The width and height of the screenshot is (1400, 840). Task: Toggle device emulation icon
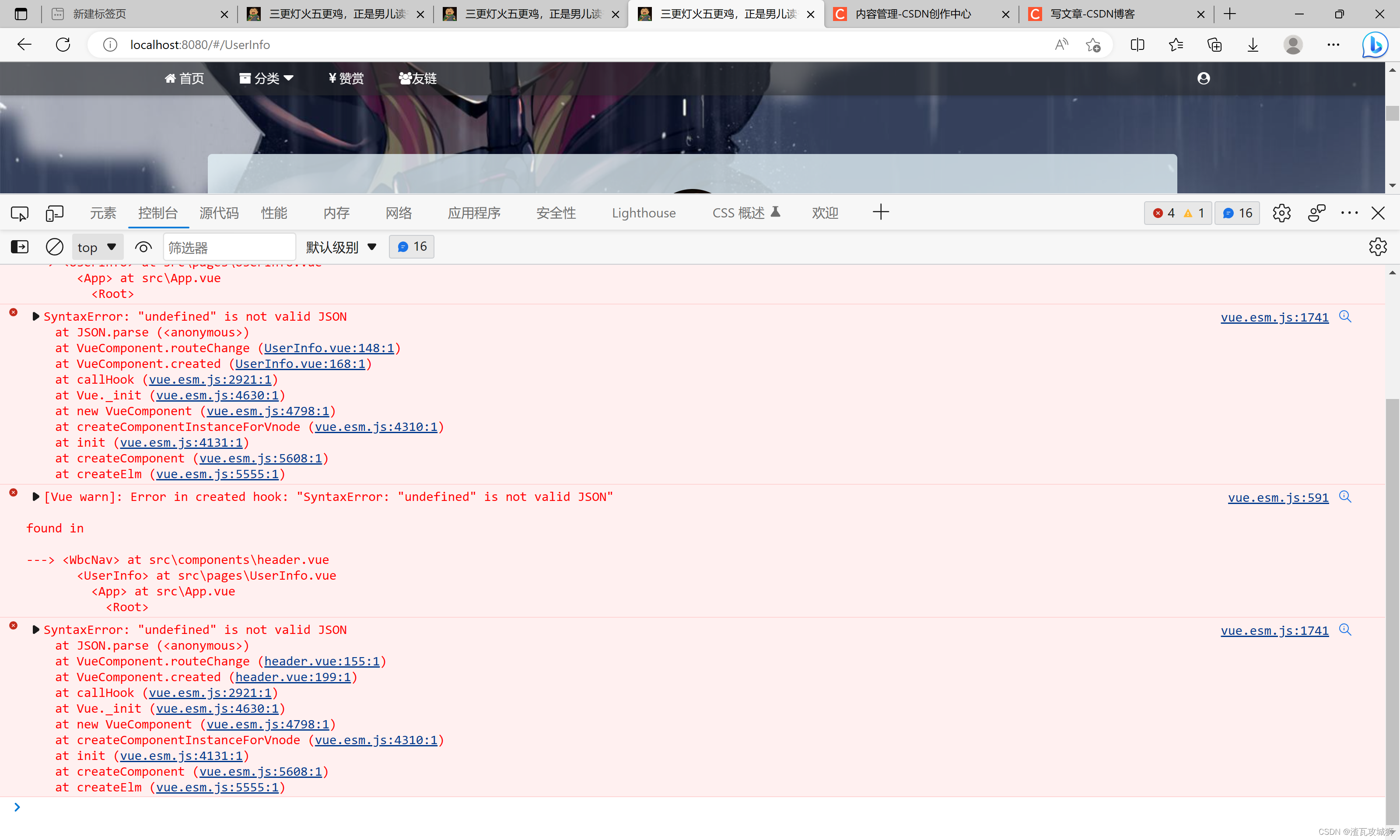(54, 213)
